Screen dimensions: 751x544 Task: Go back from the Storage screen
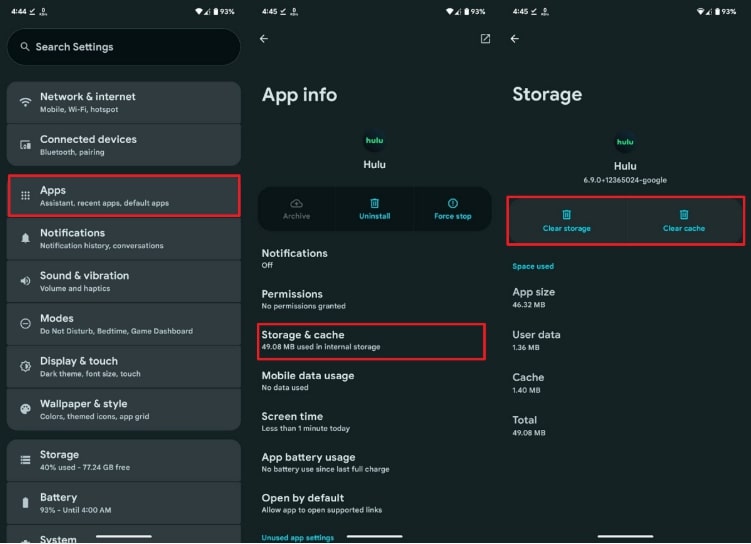click(x=515, y=39)
